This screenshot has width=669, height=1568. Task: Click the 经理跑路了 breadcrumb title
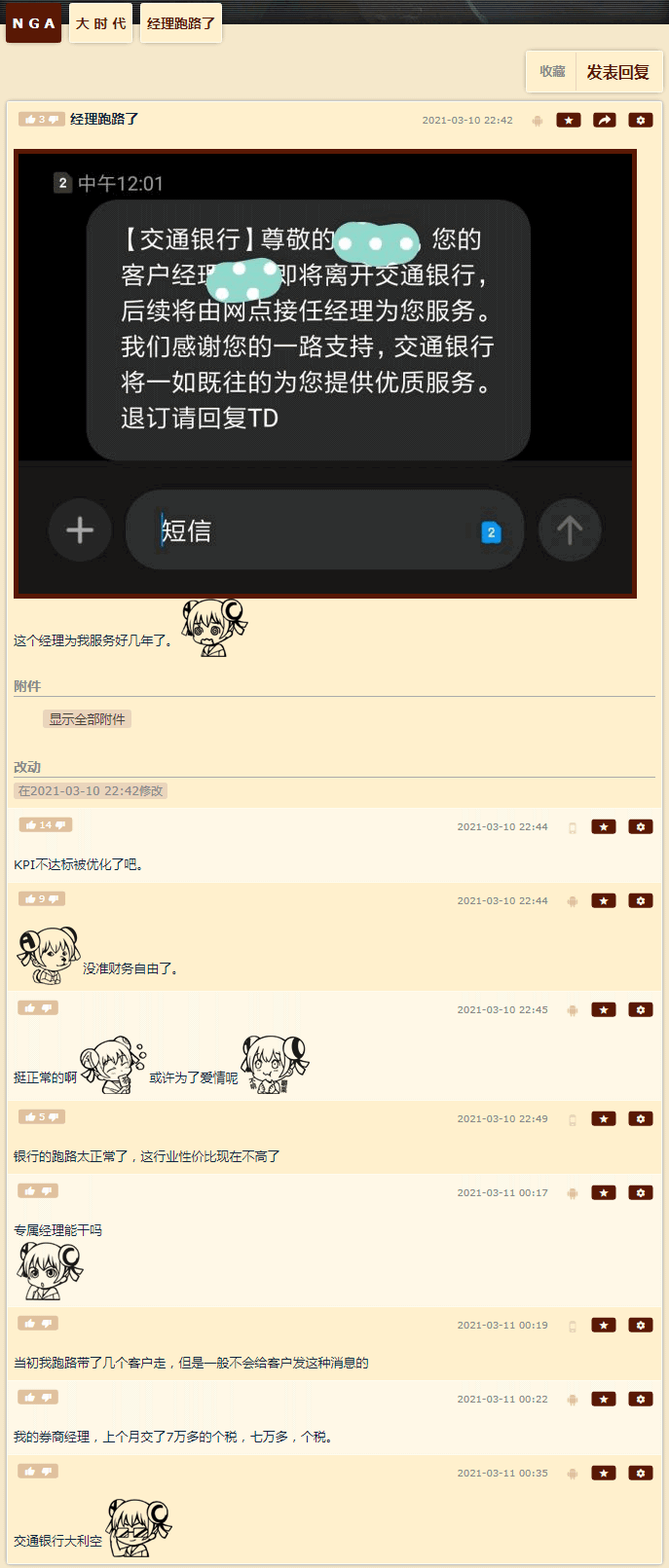[181, 22]
